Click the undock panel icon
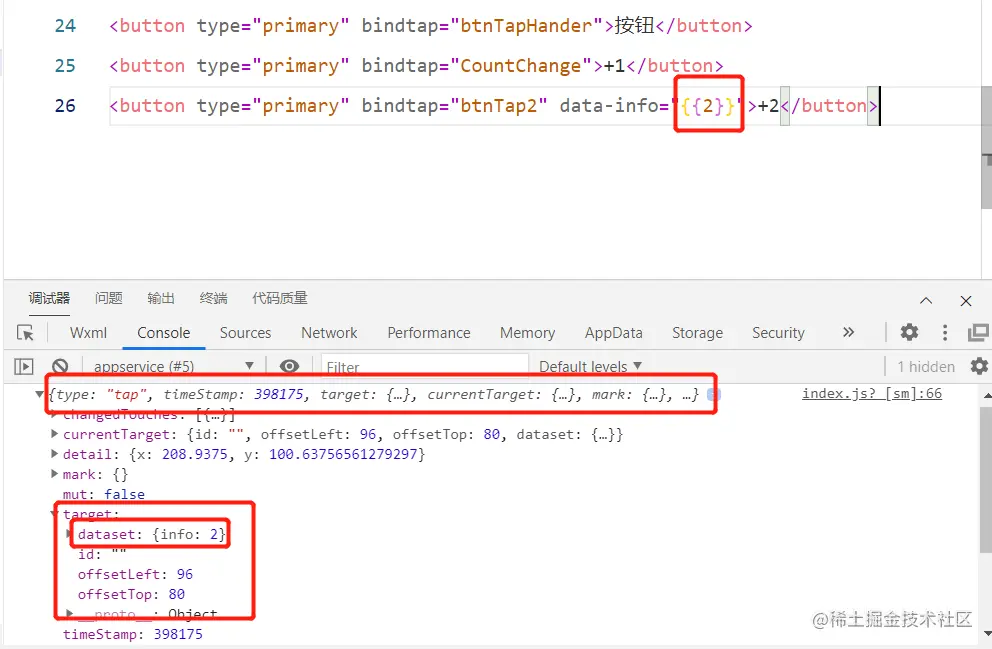The height and width of the screenshot is (649, 992). (979, 332)
